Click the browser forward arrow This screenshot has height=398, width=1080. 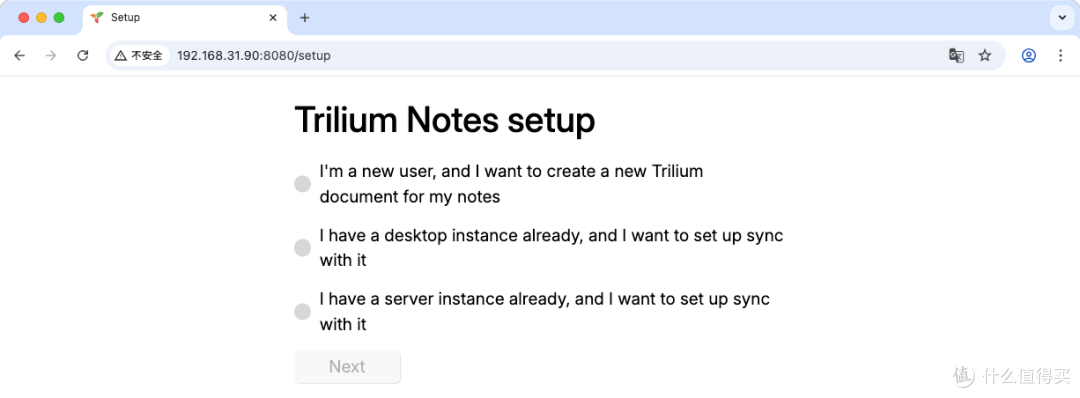[x=51, y=56]
